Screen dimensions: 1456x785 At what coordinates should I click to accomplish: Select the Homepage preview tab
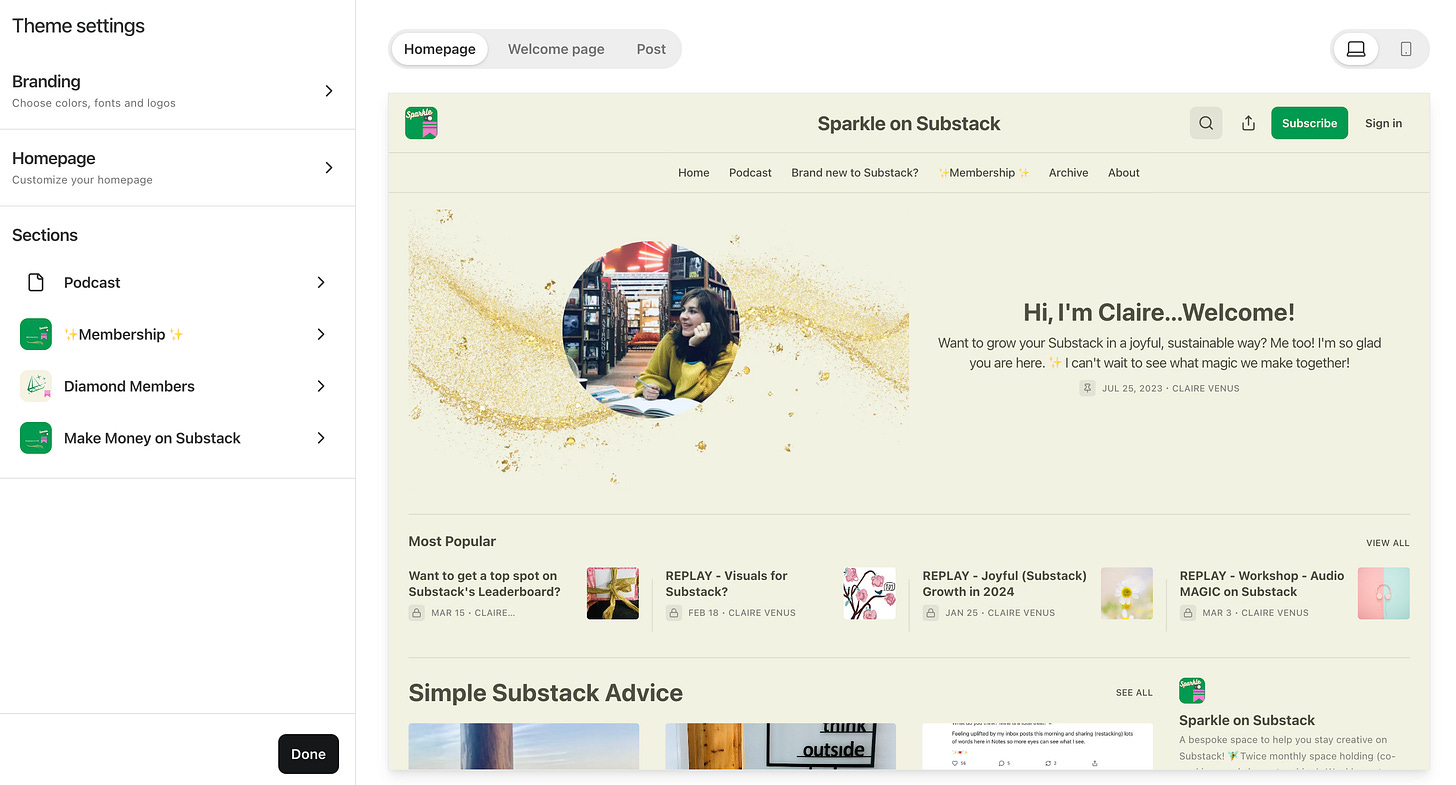440,49
